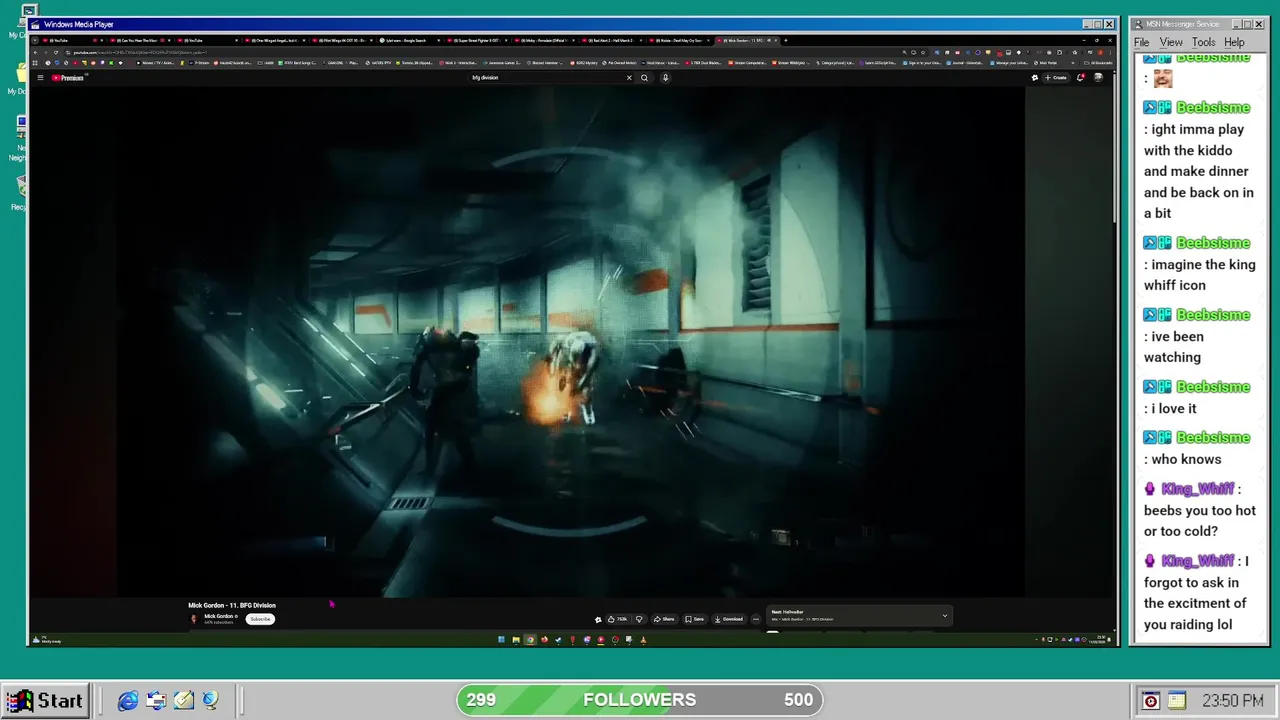1280x720 pixels.
Task: Open the Mick Gordon channel name link
Action: [x=219, y=616]
